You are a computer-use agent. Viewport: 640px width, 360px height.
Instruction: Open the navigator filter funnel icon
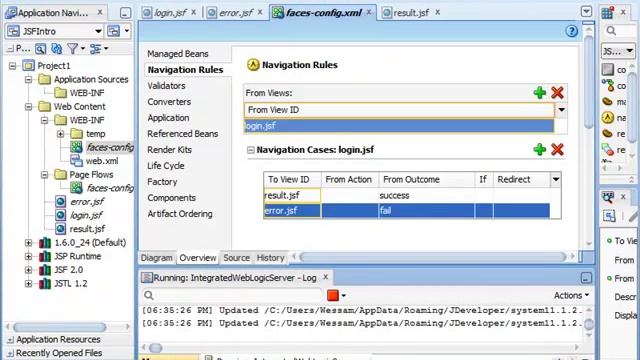(x=73, y=49)
